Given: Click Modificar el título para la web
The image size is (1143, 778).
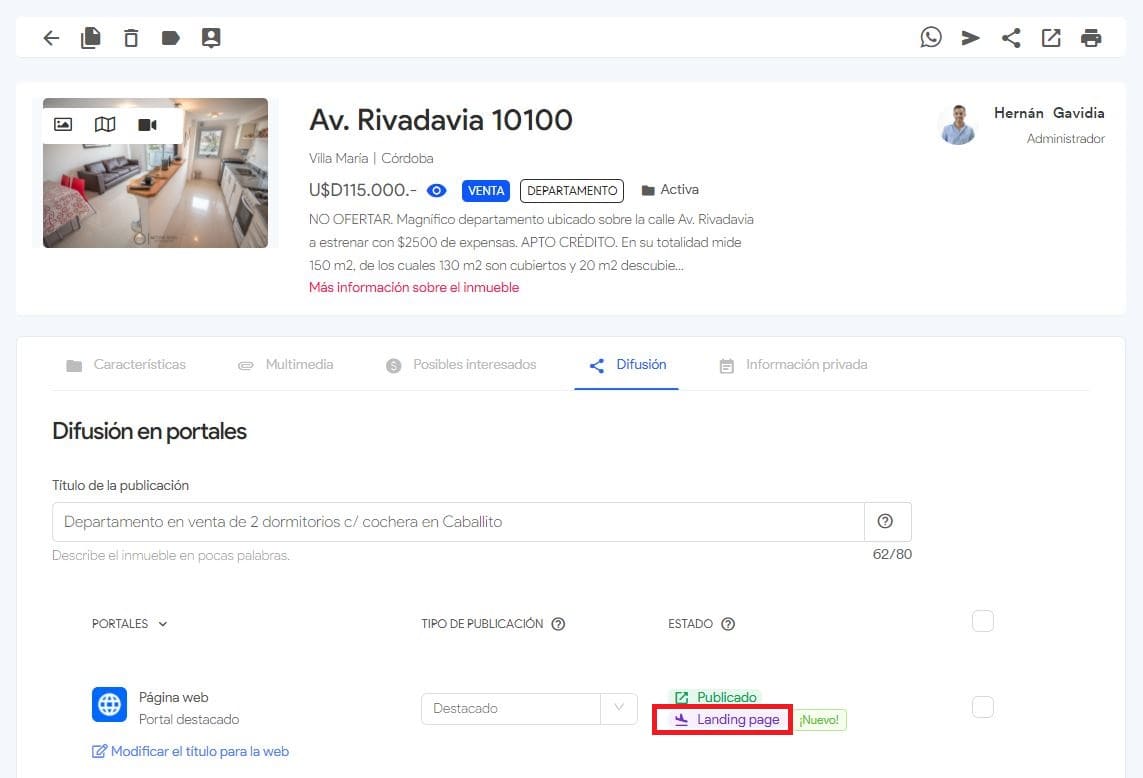Looking at the screenshot, I should [190, 752].
